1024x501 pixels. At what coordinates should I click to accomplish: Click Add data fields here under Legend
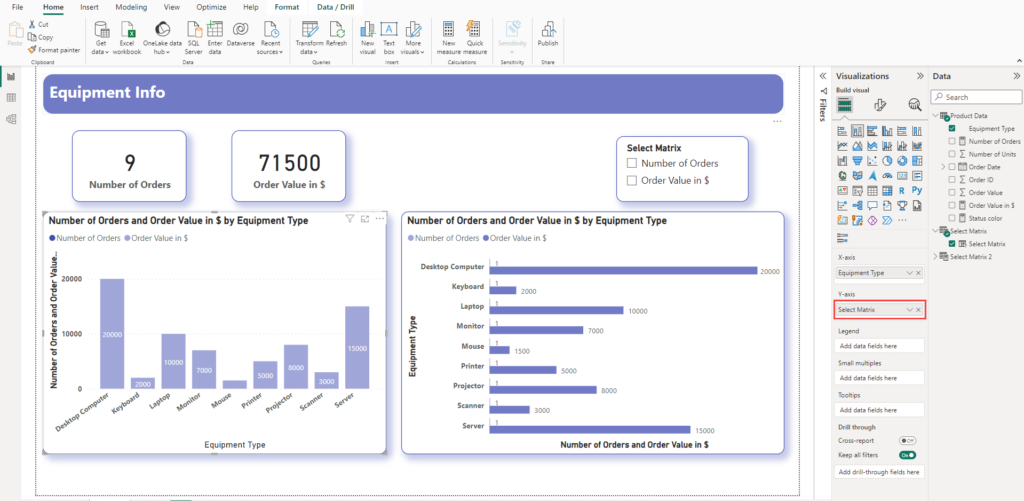pos(879,346)
